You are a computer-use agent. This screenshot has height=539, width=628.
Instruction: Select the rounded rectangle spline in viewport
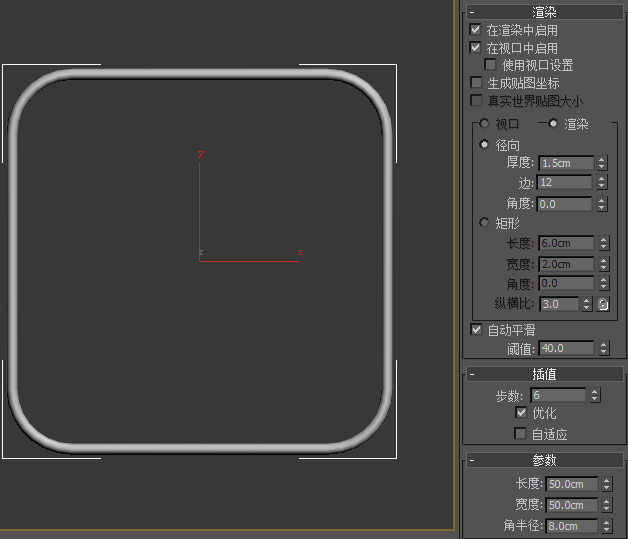coord(200,74)
